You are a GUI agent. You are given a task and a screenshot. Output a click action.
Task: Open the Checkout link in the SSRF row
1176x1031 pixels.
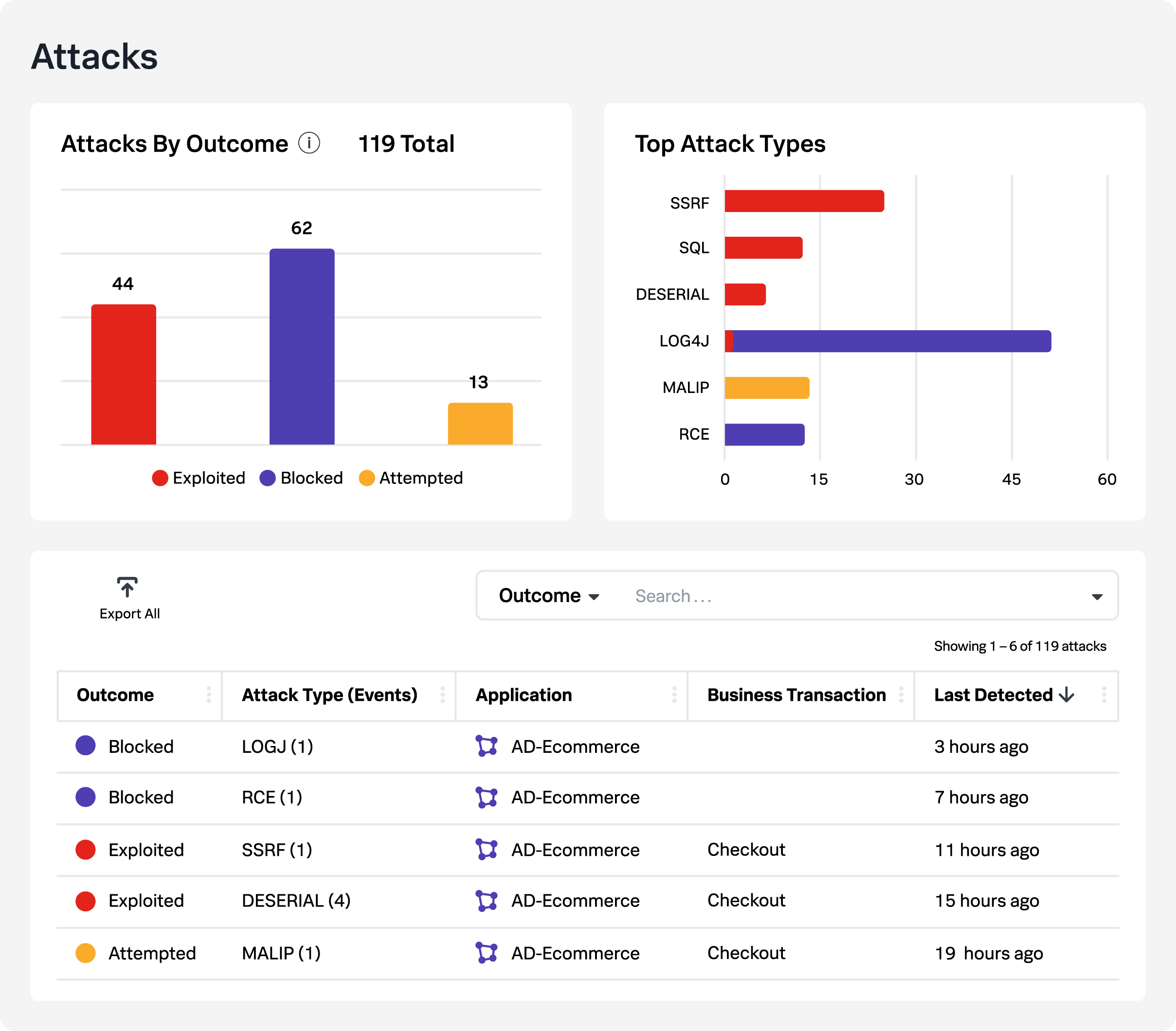[x=746, y=849]
